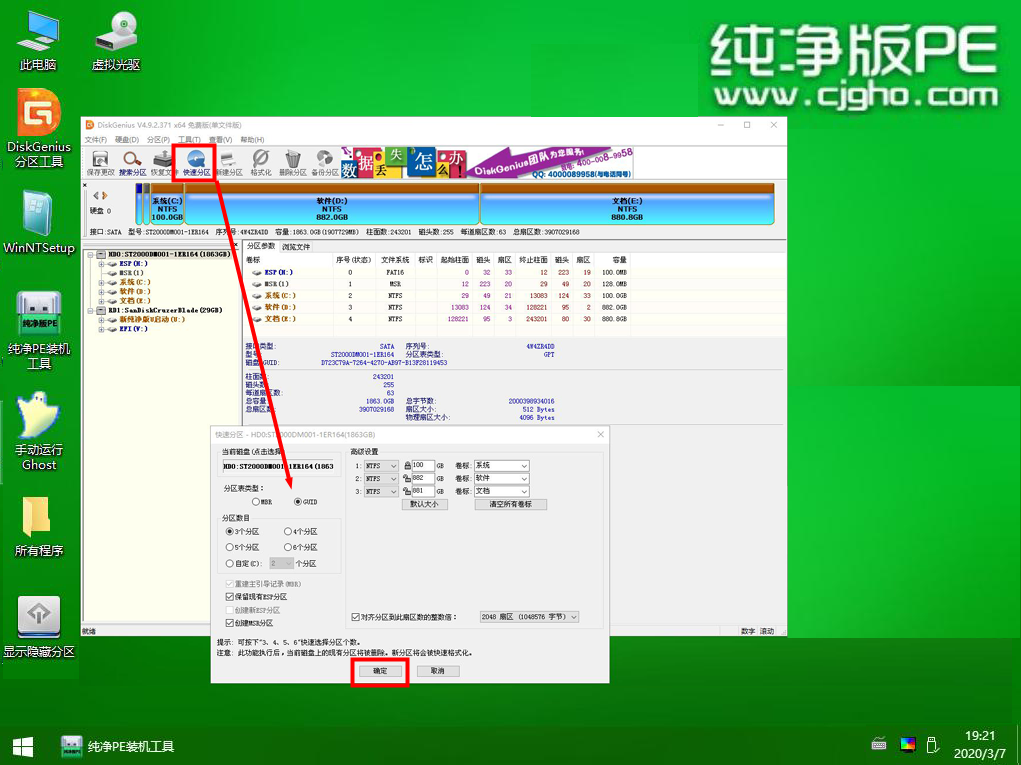Collapse the HD0:ST2000DM001 disk tree node
Screen dimensions: 1021x765
coord(91,255)
